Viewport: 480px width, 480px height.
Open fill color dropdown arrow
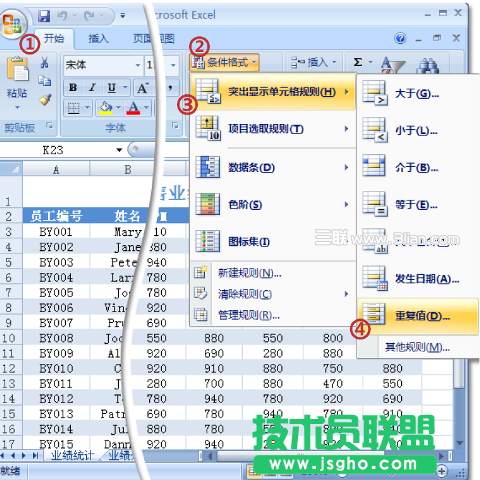coord(118,108)
